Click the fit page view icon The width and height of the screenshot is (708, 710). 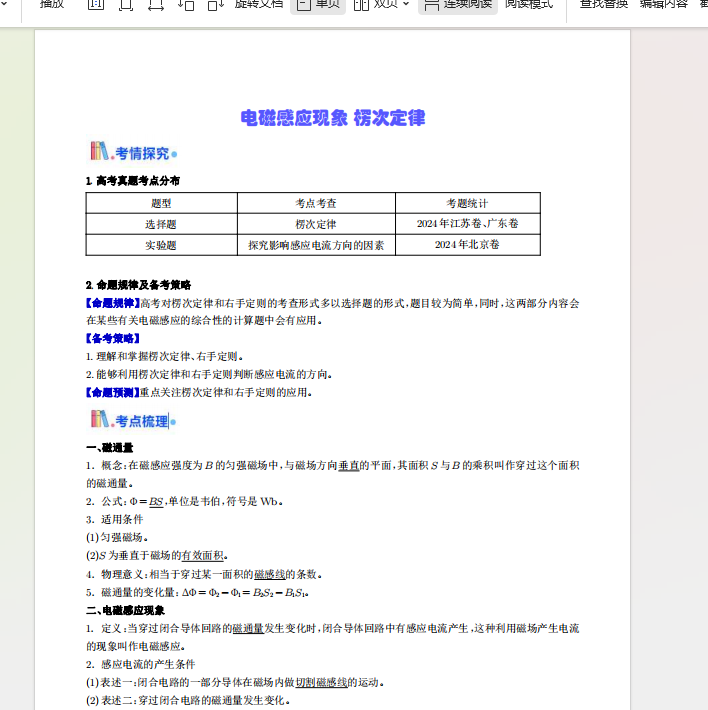126,5
